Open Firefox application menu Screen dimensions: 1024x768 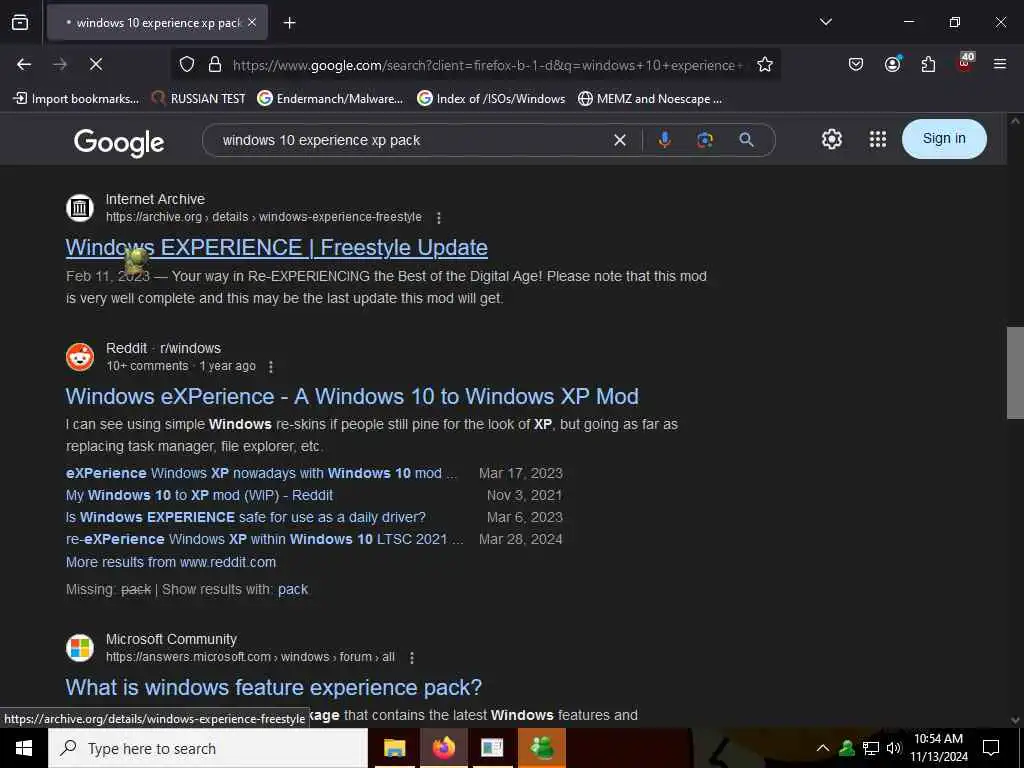coord(1000,64)
